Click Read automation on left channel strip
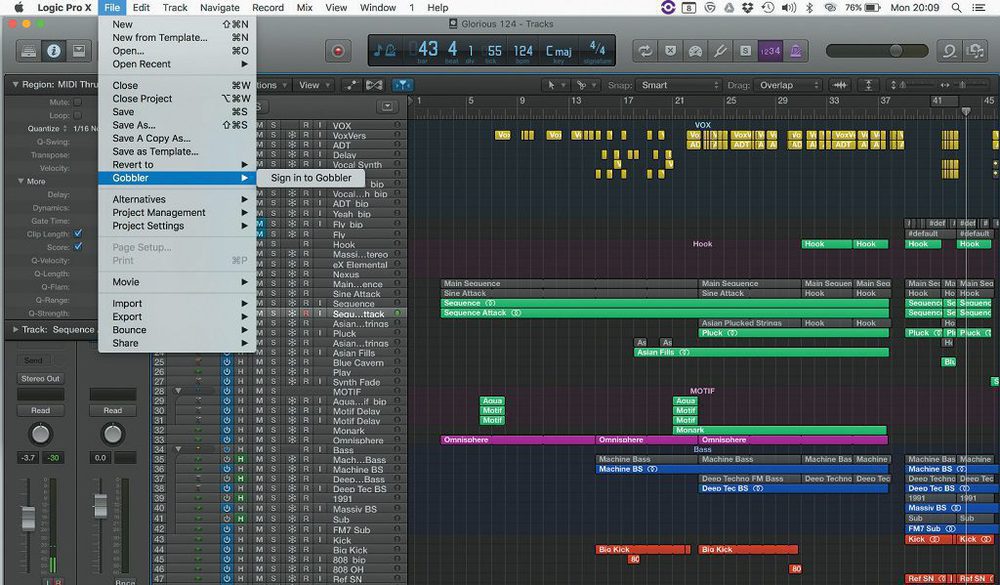 point(40,410)
